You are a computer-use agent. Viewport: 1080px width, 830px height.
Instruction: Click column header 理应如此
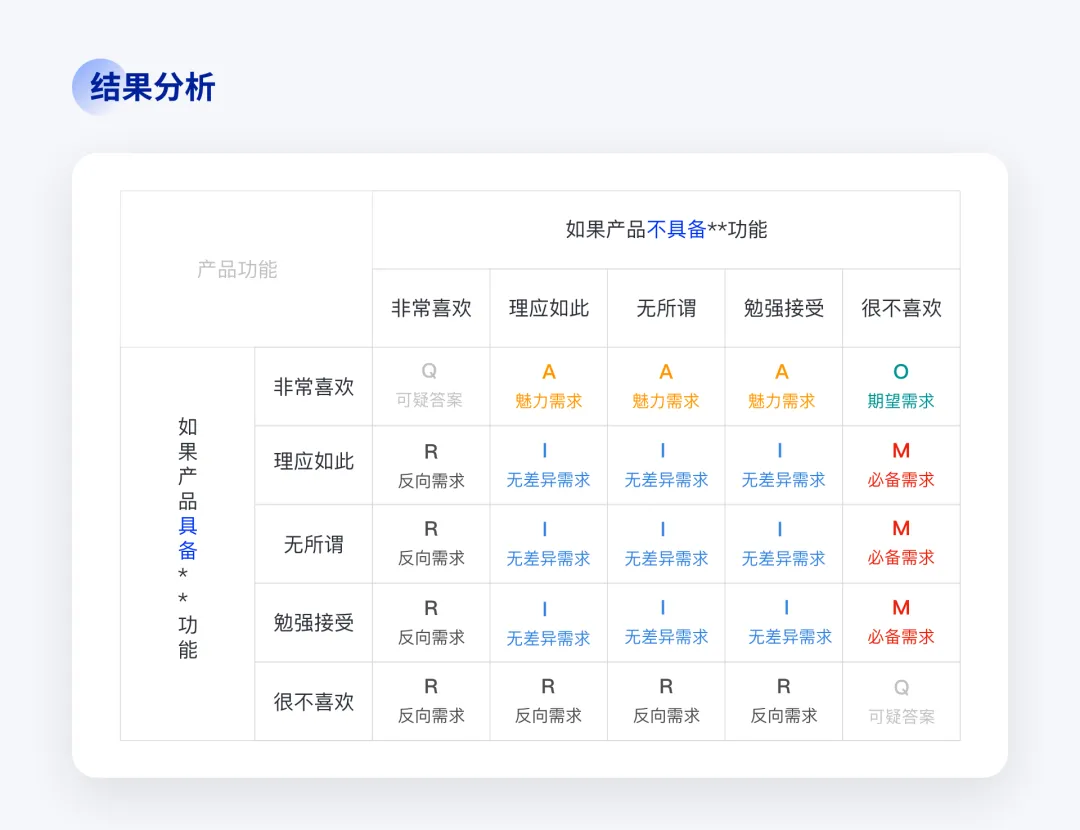[x=549, y=308]
